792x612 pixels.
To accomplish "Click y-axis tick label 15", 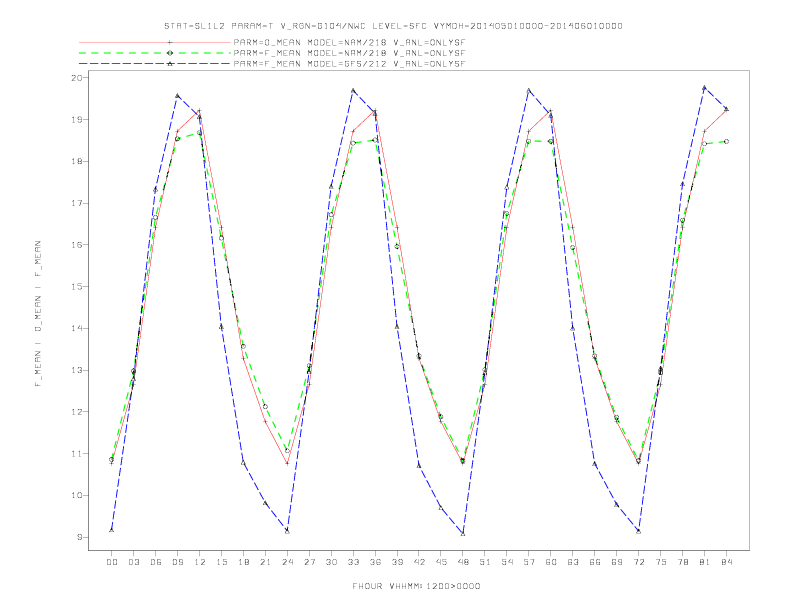I will click(77, 287).
